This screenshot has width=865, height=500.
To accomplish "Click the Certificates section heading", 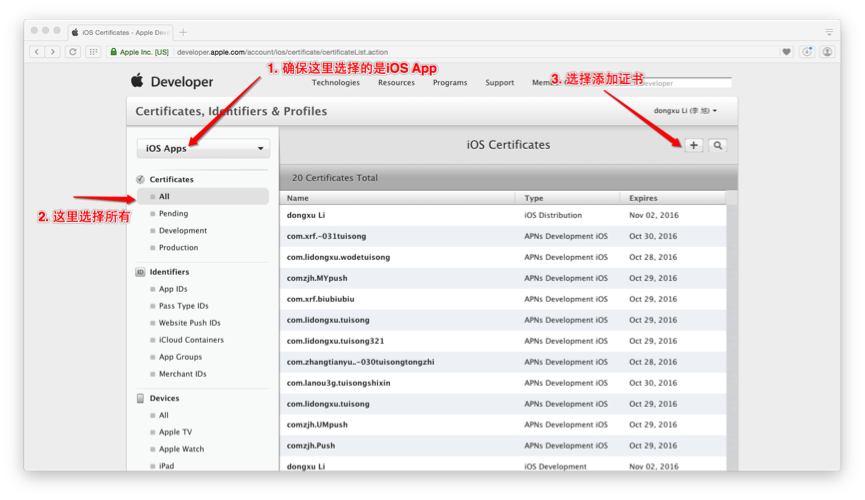I will coord(171,179).
